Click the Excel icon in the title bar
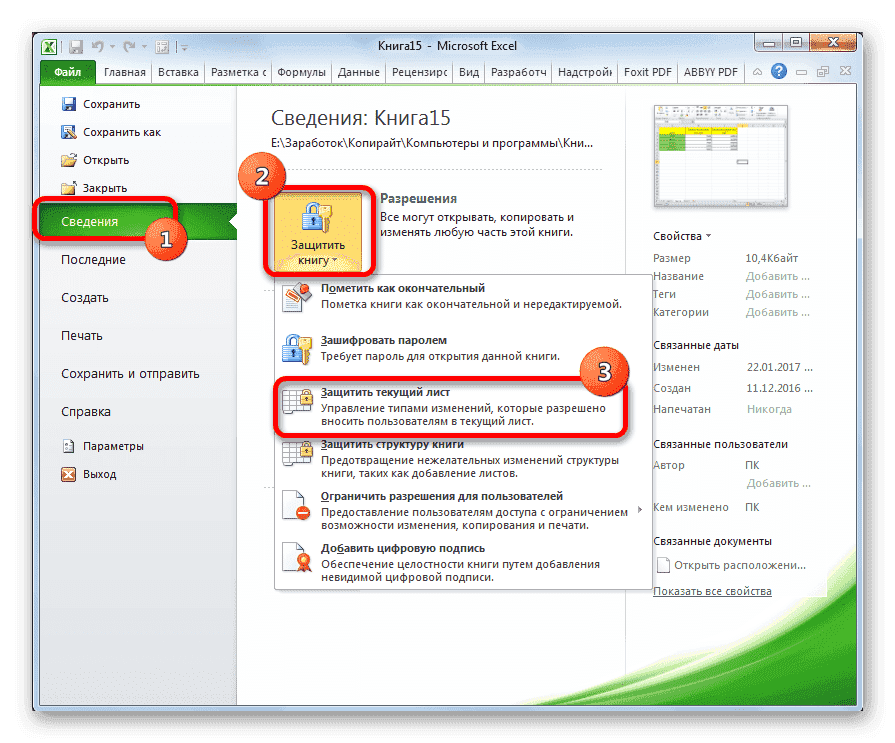This screenshot has height=743, width=895. [x=48, y=46]
